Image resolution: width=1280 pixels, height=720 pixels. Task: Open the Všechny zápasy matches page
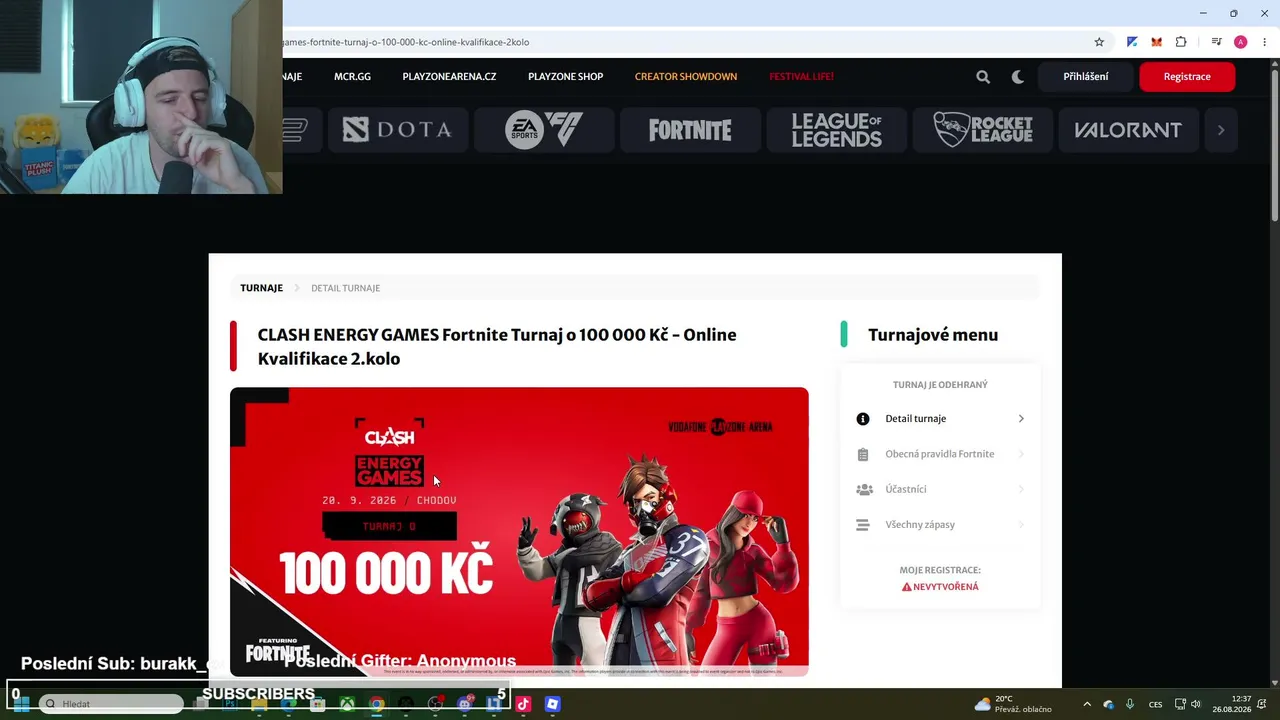pos(940,524)
